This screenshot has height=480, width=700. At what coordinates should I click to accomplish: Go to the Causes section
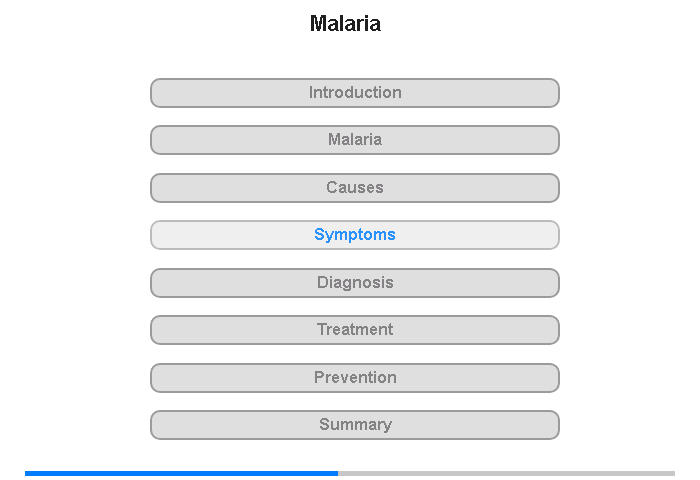(x=355, y=188)
